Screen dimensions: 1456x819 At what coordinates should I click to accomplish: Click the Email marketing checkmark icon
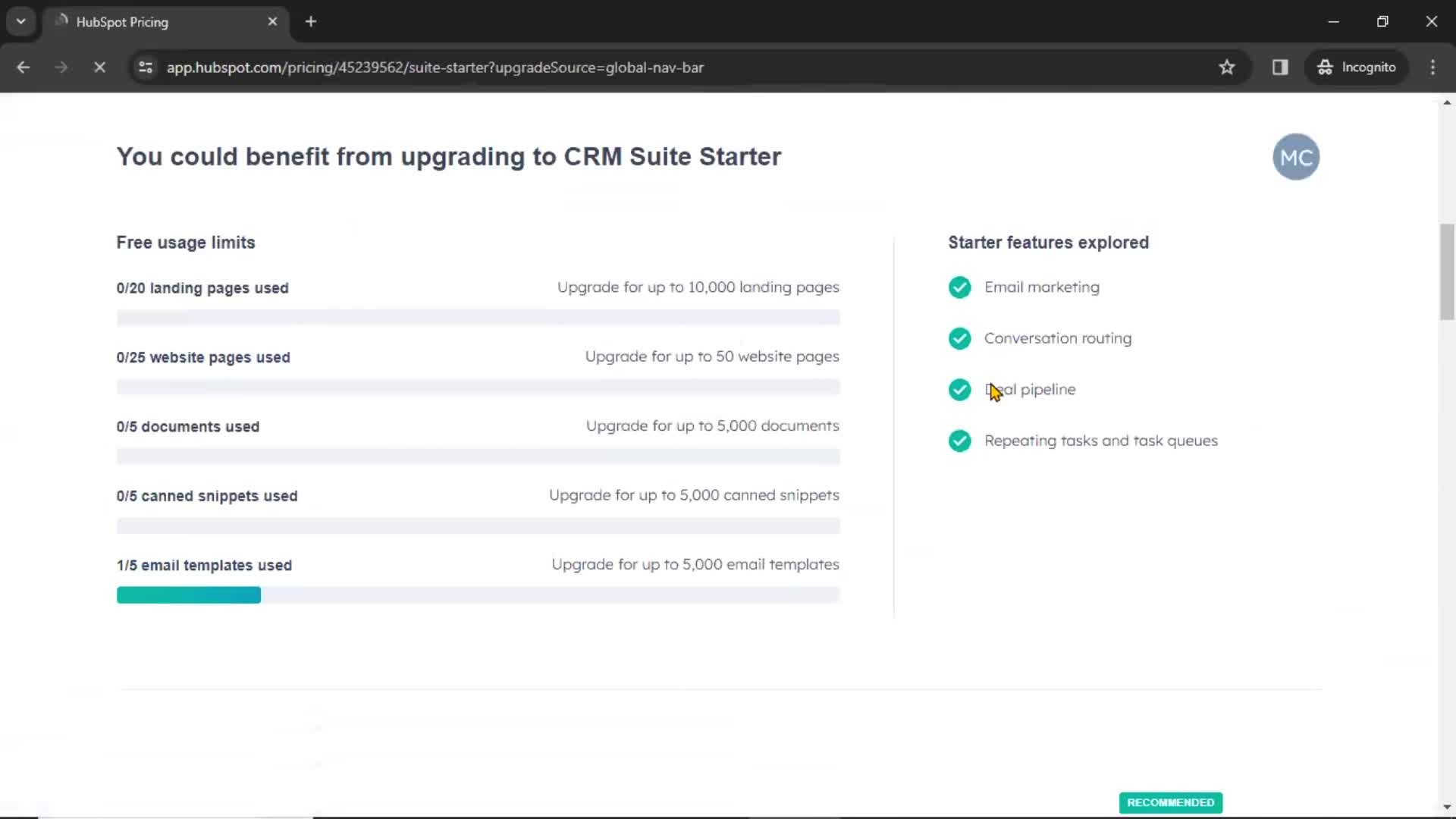pos(958,287)
